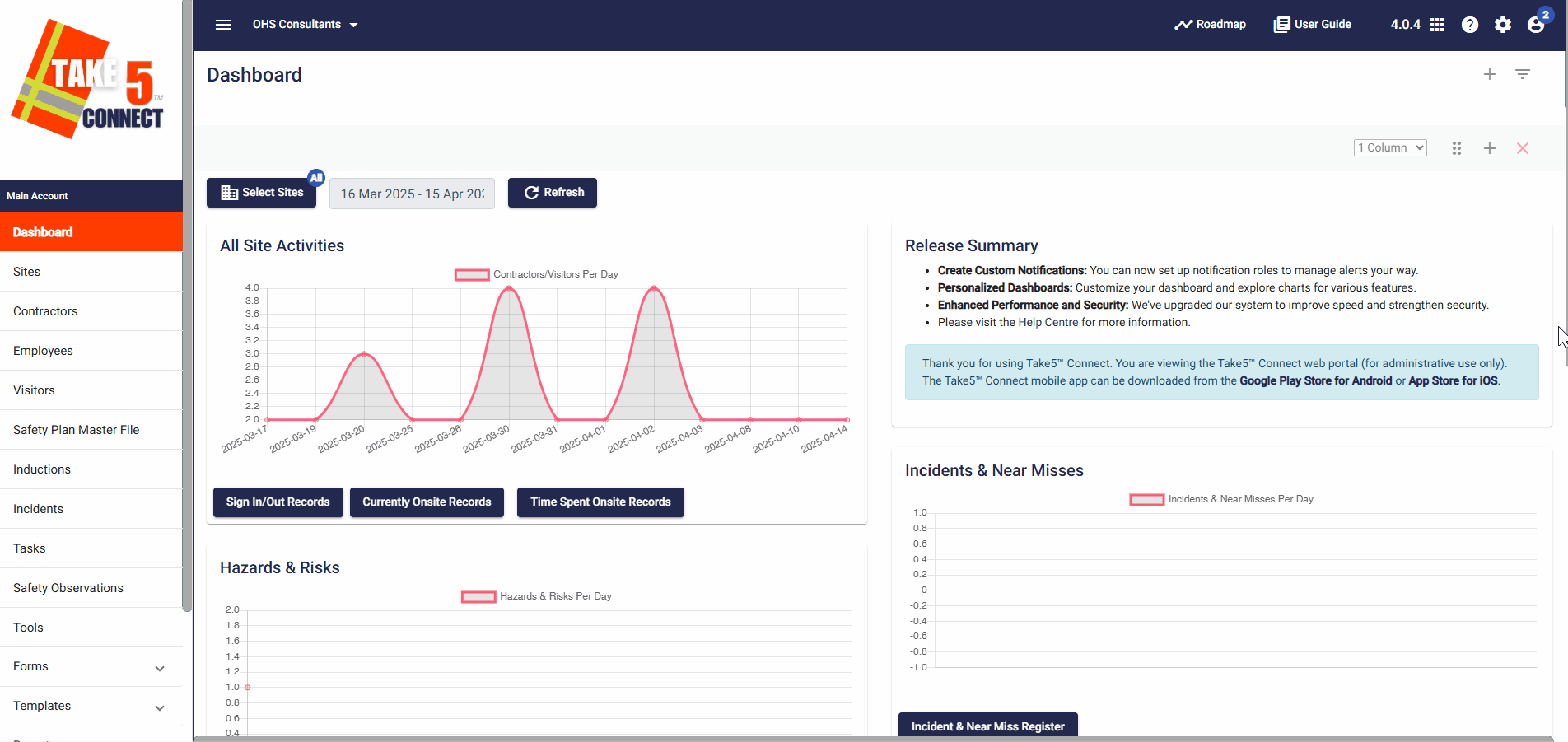This screenshot has height=742, width=1568.
Task: Toggle Incidents & Near Misses Per Day legend swatch
Action: coord(1146,499)
